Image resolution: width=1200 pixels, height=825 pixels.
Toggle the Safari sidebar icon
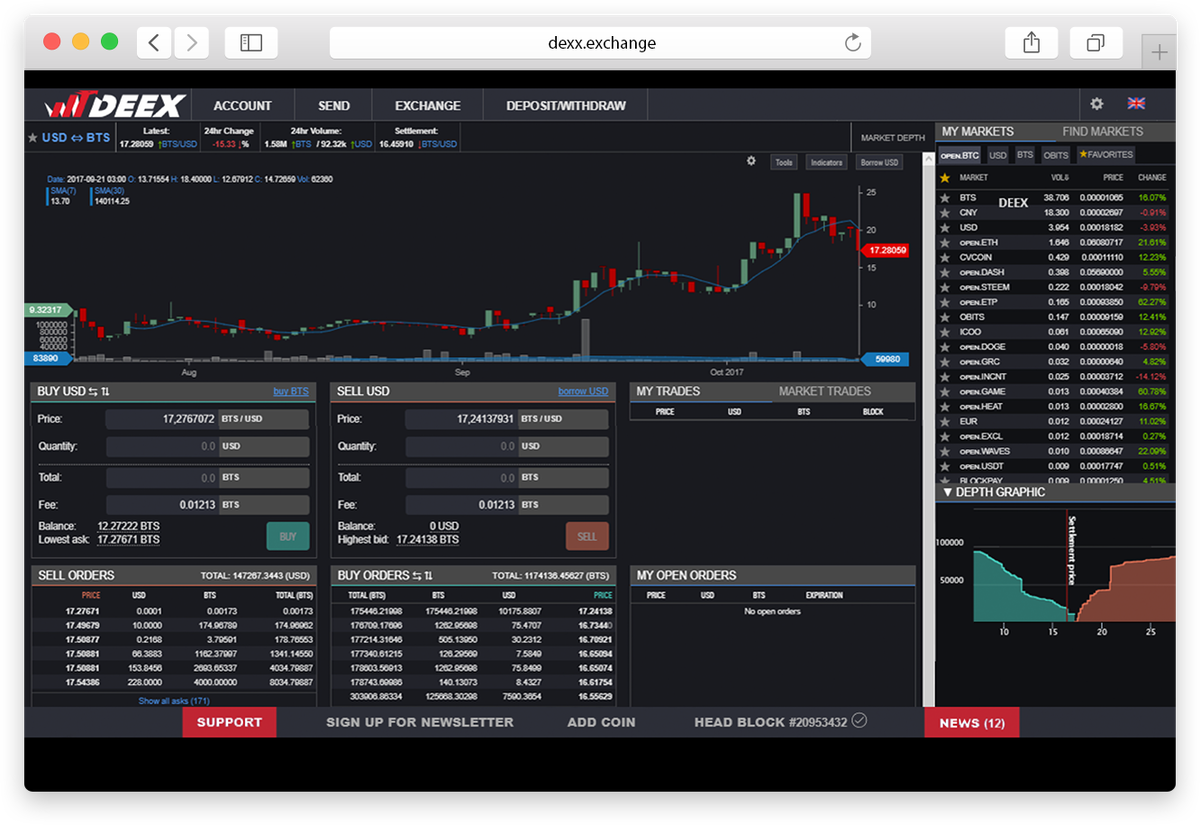tap(251, 42)
